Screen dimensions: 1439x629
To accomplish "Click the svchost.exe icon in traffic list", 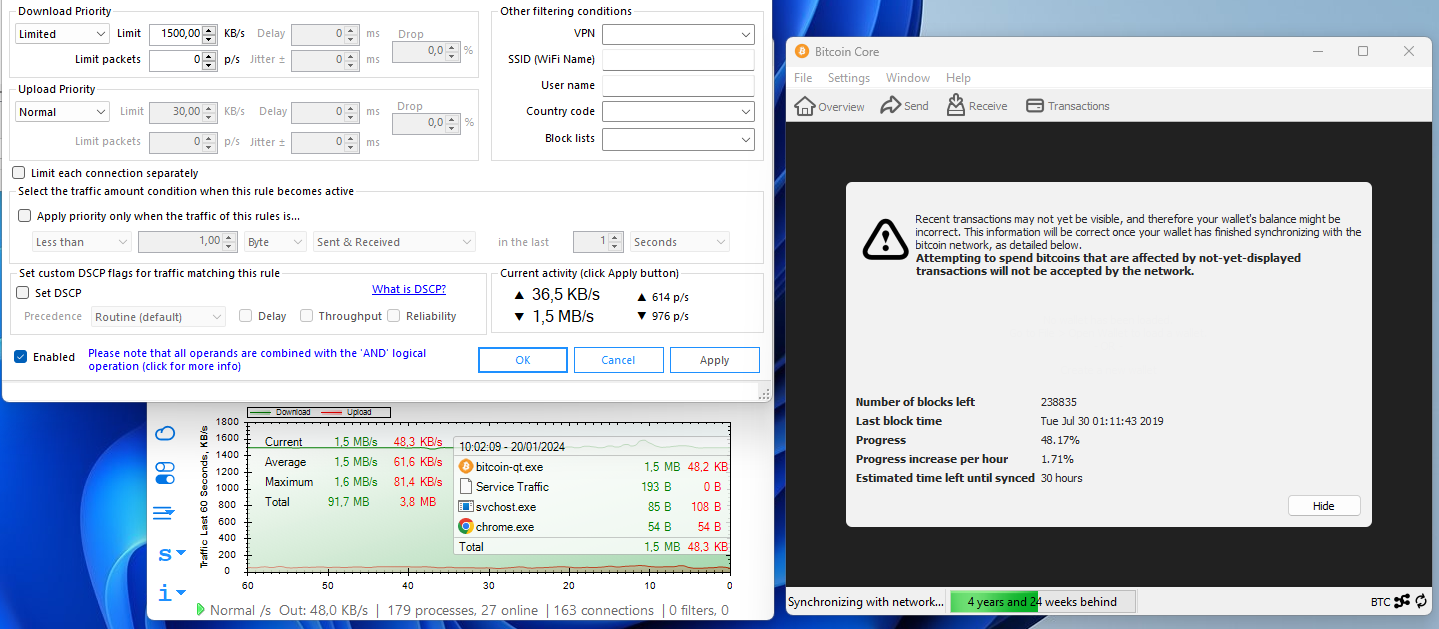I will (465, 507).
